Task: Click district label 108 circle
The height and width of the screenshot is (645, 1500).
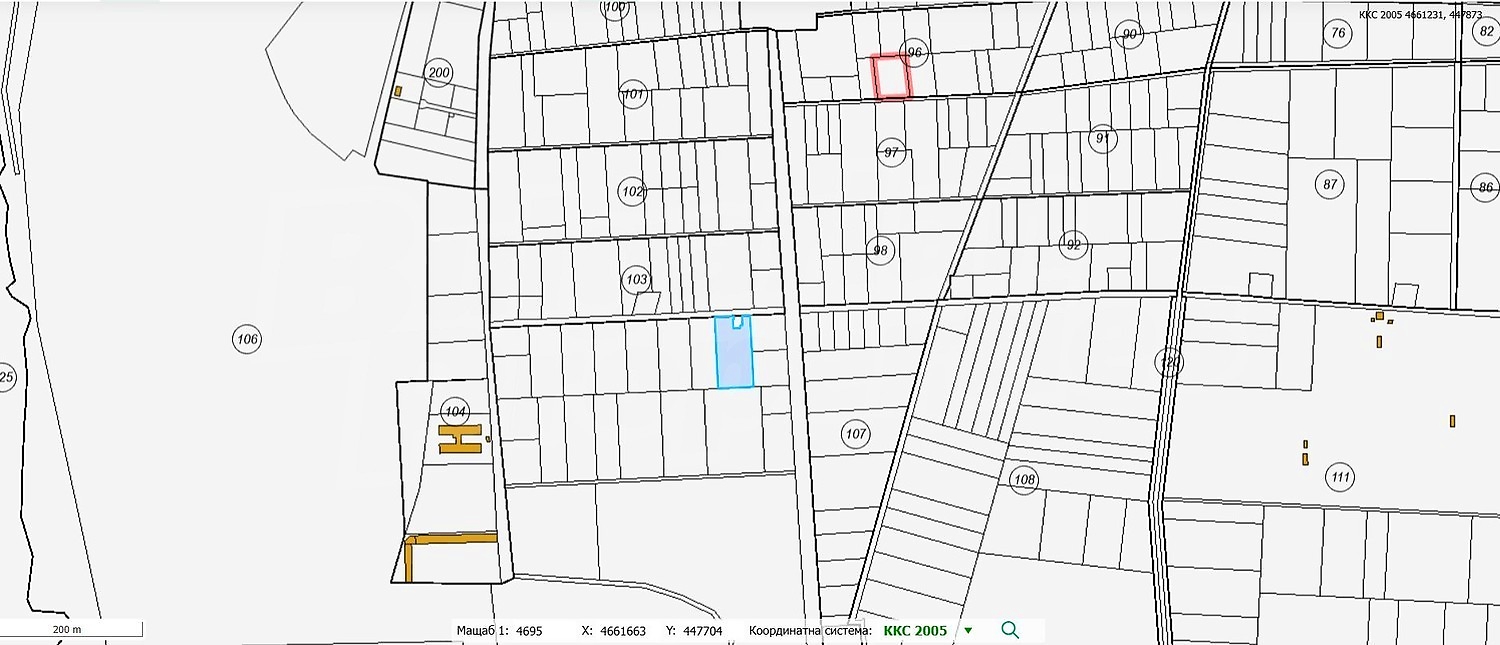Action: [x=1024, y=480]
